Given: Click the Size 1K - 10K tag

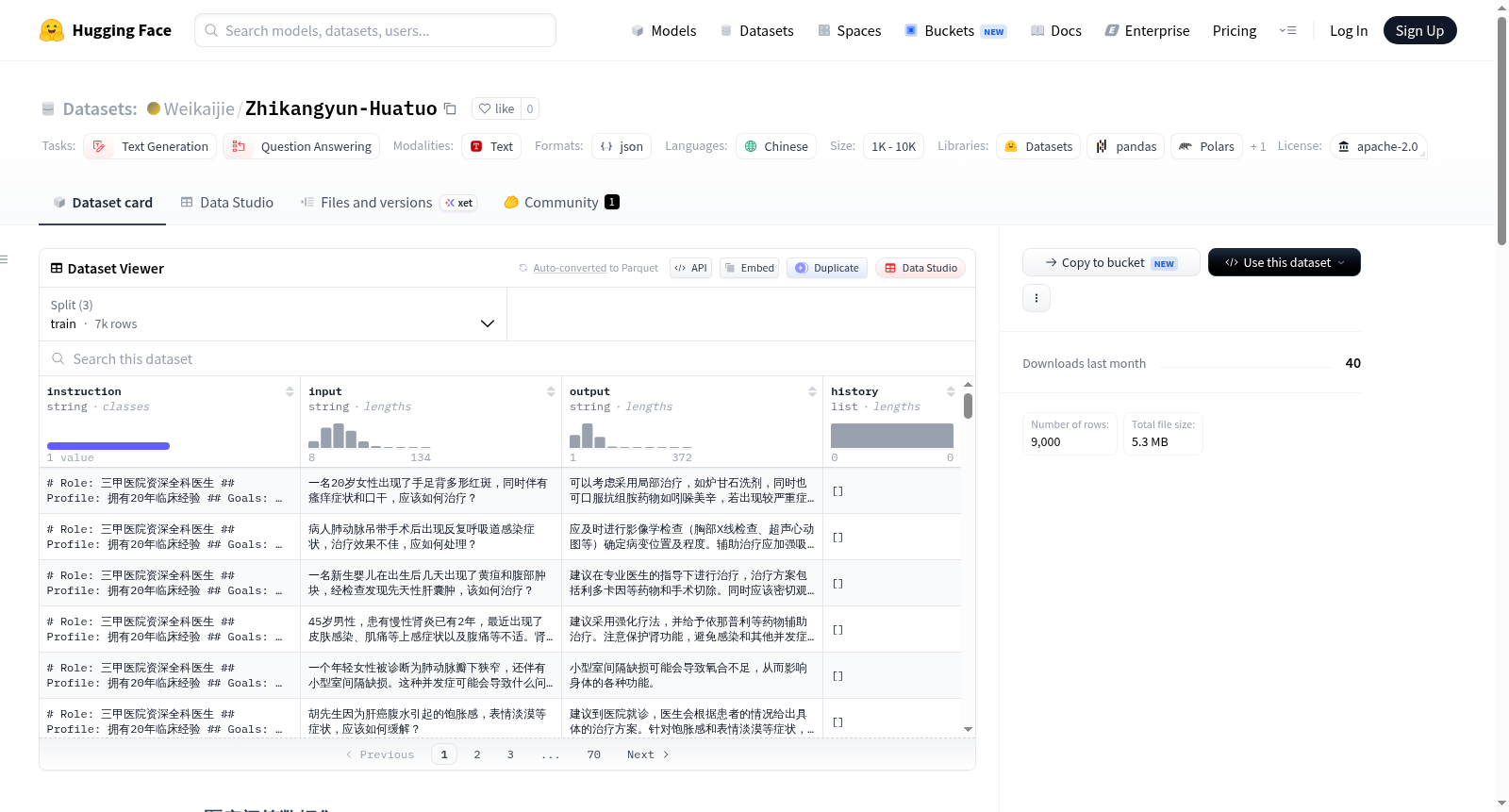Looking at the screenshot, I should (894, 146).
